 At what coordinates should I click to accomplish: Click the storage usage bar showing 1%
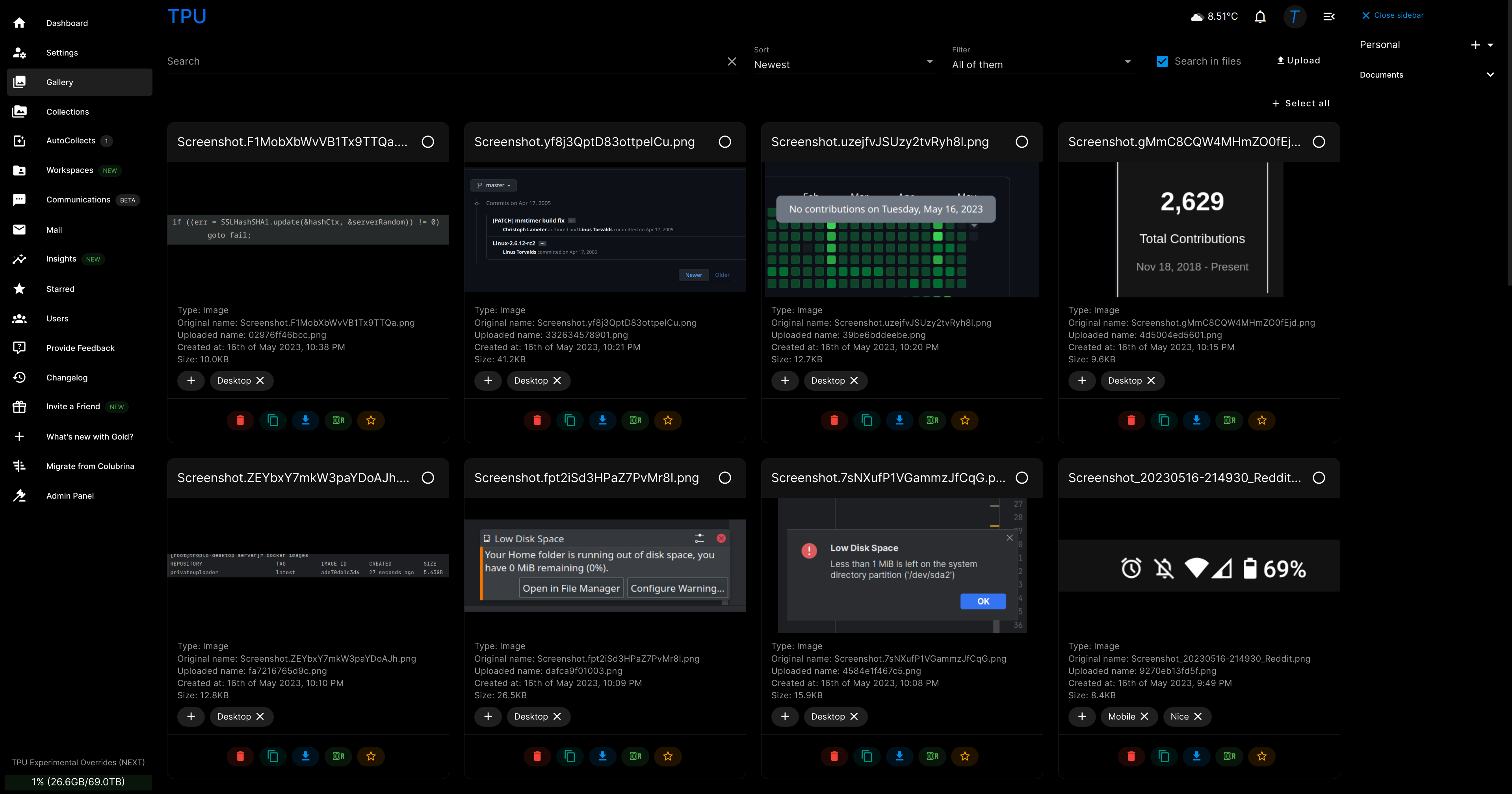tap(78, 782)
